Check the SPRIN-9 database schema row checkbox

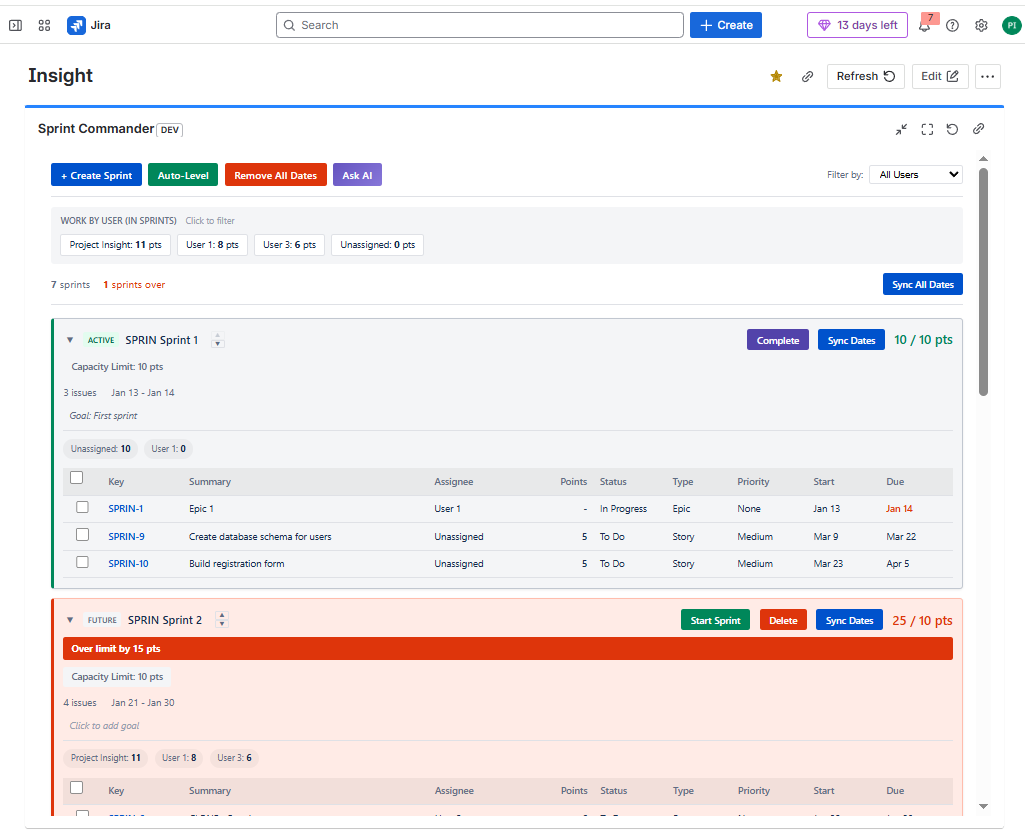point(83,534)
